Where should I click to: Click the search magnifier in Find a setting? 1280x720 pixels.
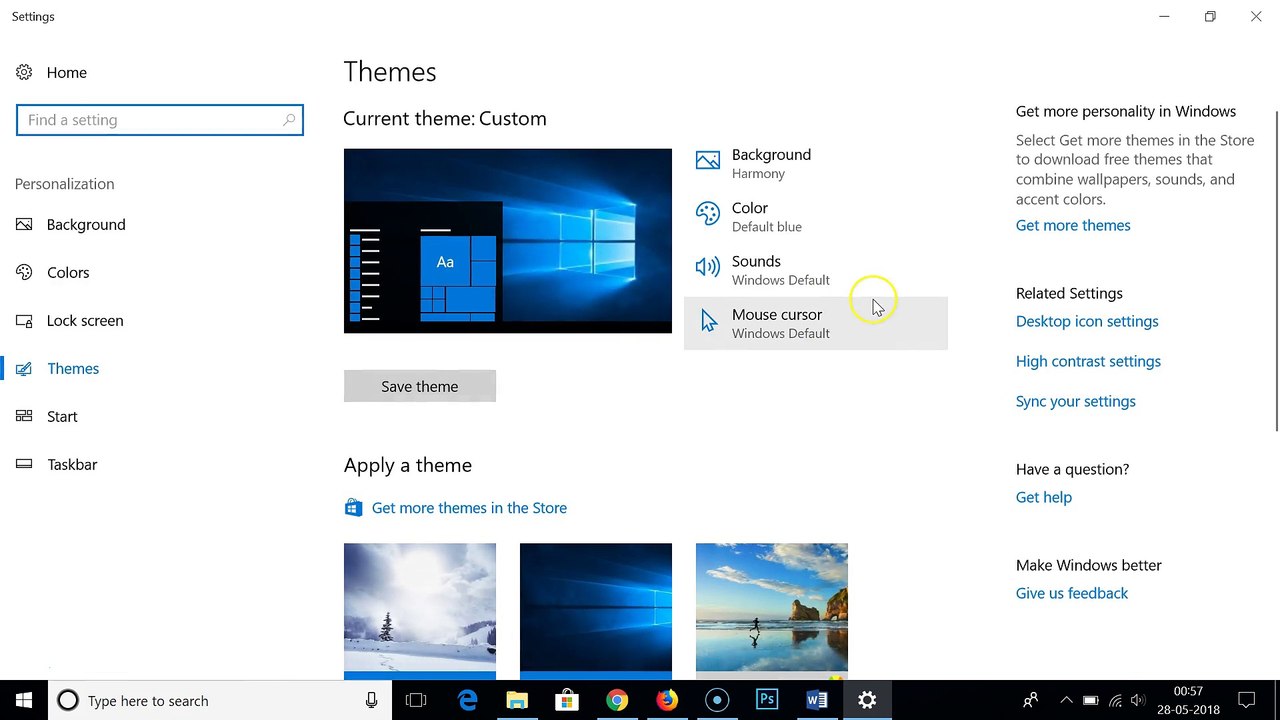pyautogui.click(x=289, y=120)
